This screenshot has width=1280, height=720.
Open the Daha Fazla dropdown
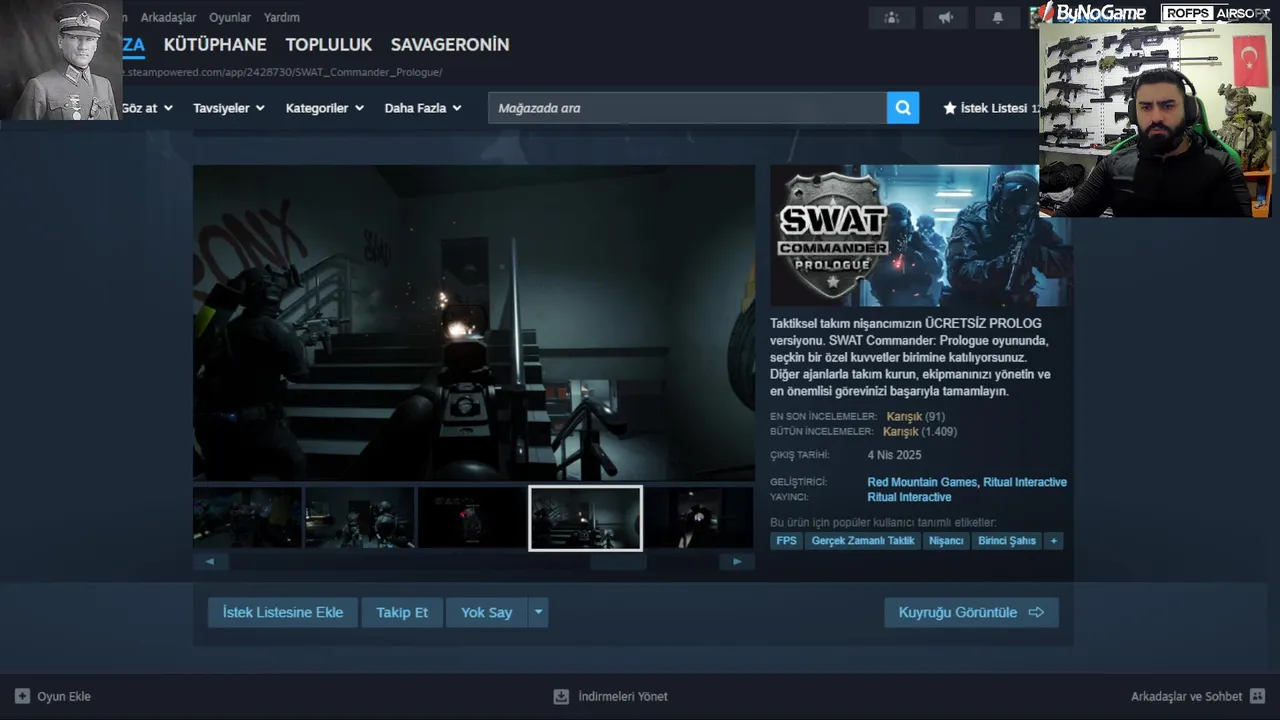423,108
